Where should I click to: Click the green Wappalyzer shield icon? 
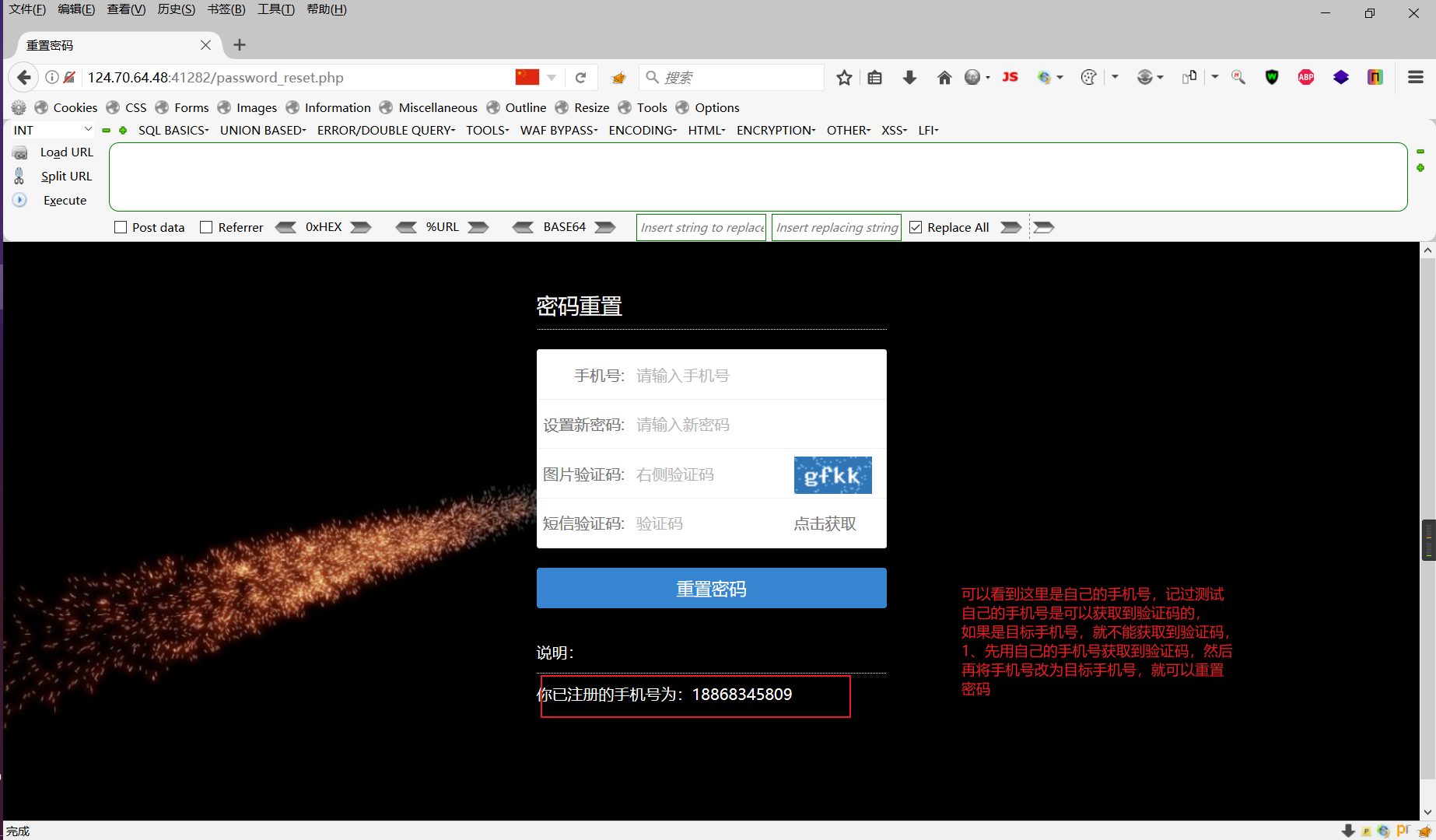point(1272,77)
